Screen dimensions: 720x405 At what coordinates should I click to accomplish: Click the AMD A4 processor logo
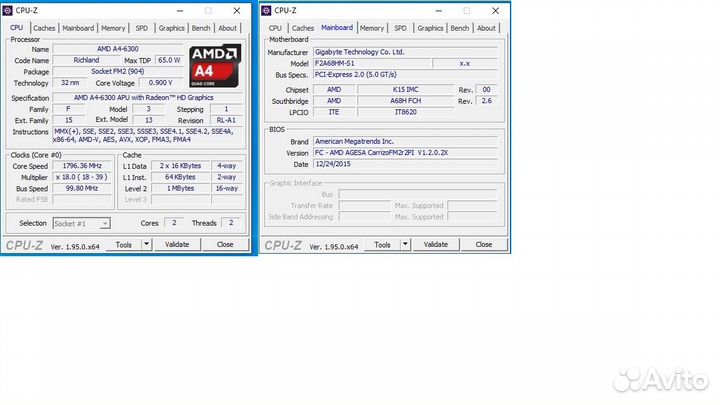tap(215, 66)
